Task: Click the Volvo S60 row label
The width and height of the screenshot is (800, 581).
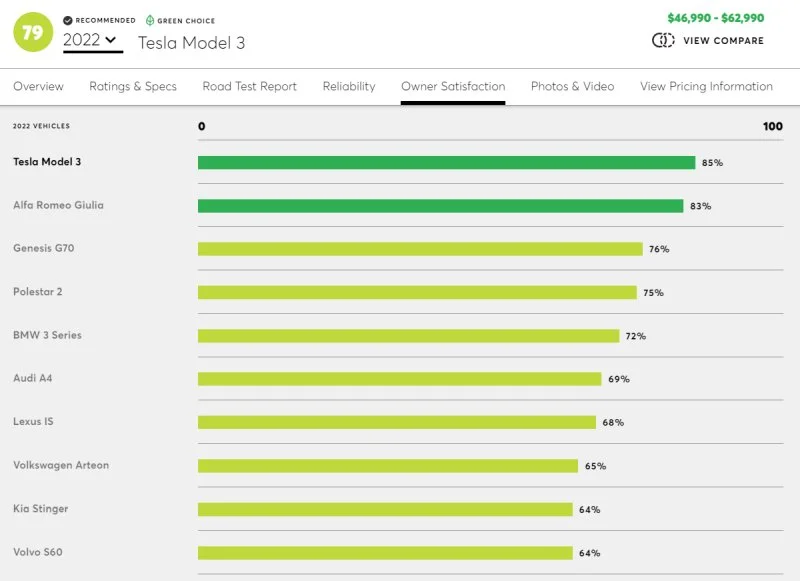Action: [x=39, y=552]
